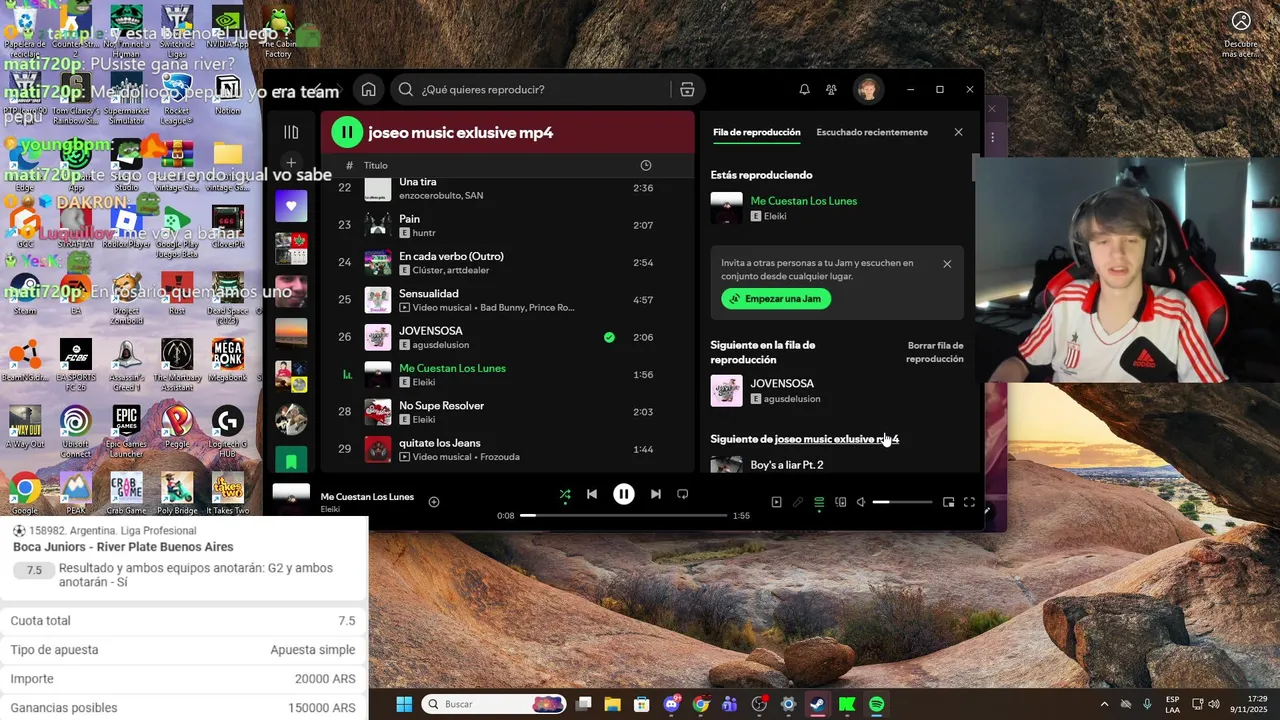Open Spotify Home via the house icon
Viewport: 1280px width, 720px height.
click(x=368, y=89)
